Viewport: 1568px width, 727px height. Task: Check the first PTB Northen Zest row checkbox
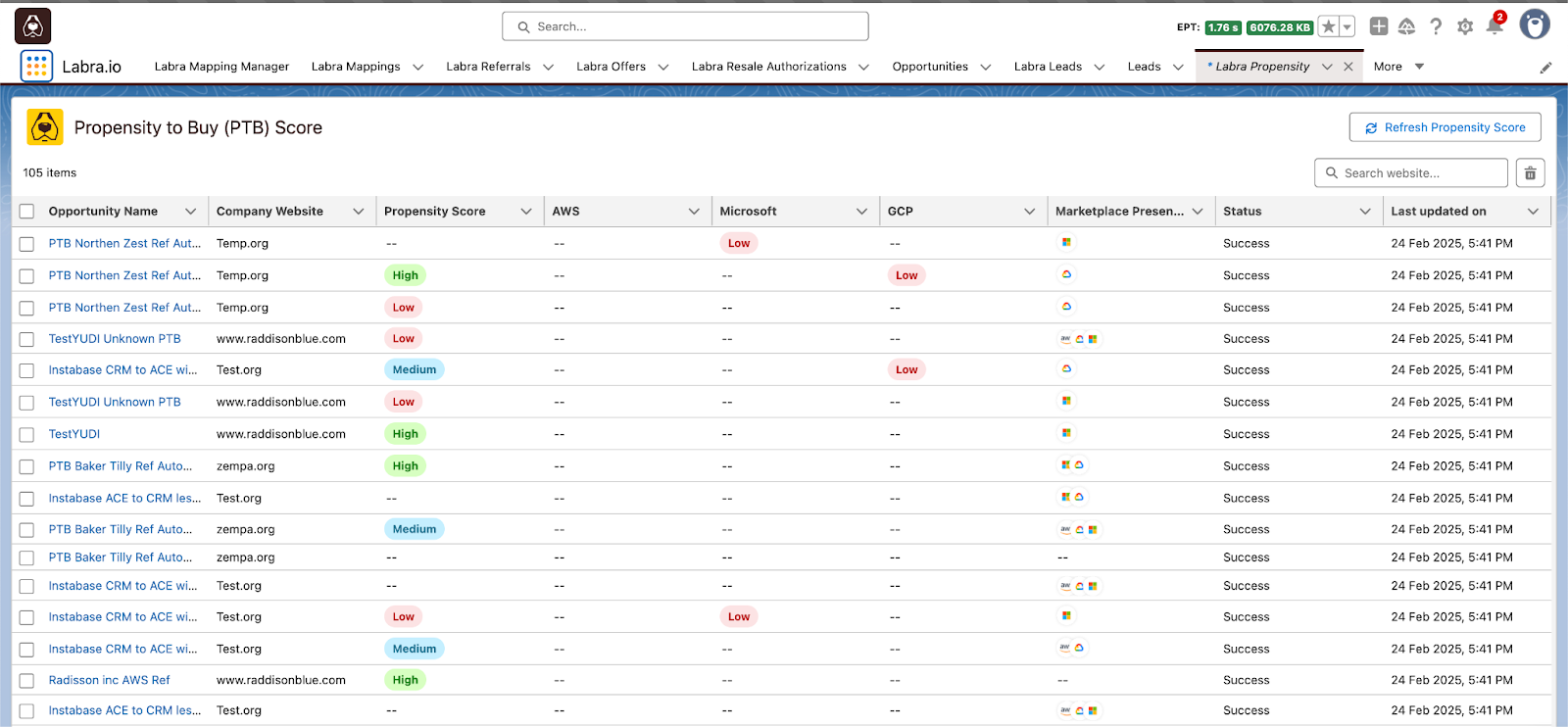26,244
